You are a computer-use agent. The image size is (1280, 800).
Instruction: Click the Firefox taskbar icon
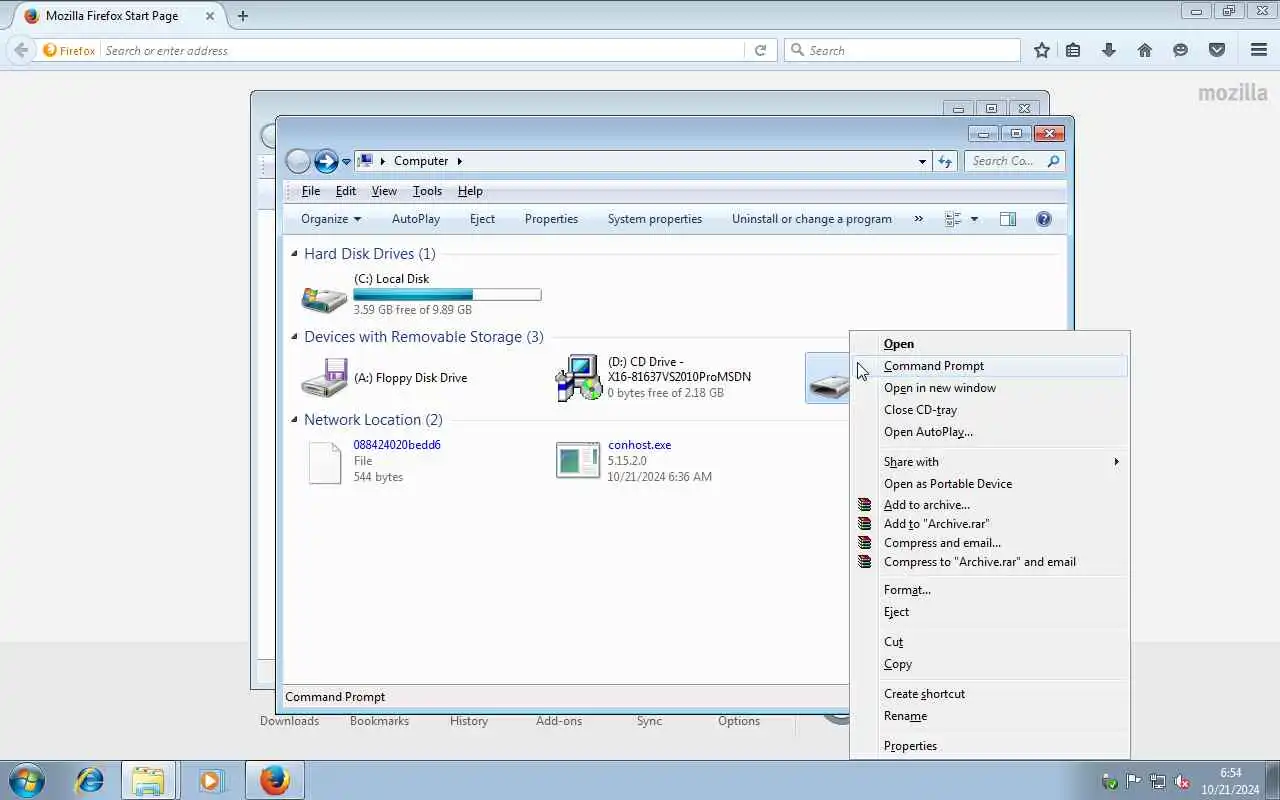click(x=275, y=780)
